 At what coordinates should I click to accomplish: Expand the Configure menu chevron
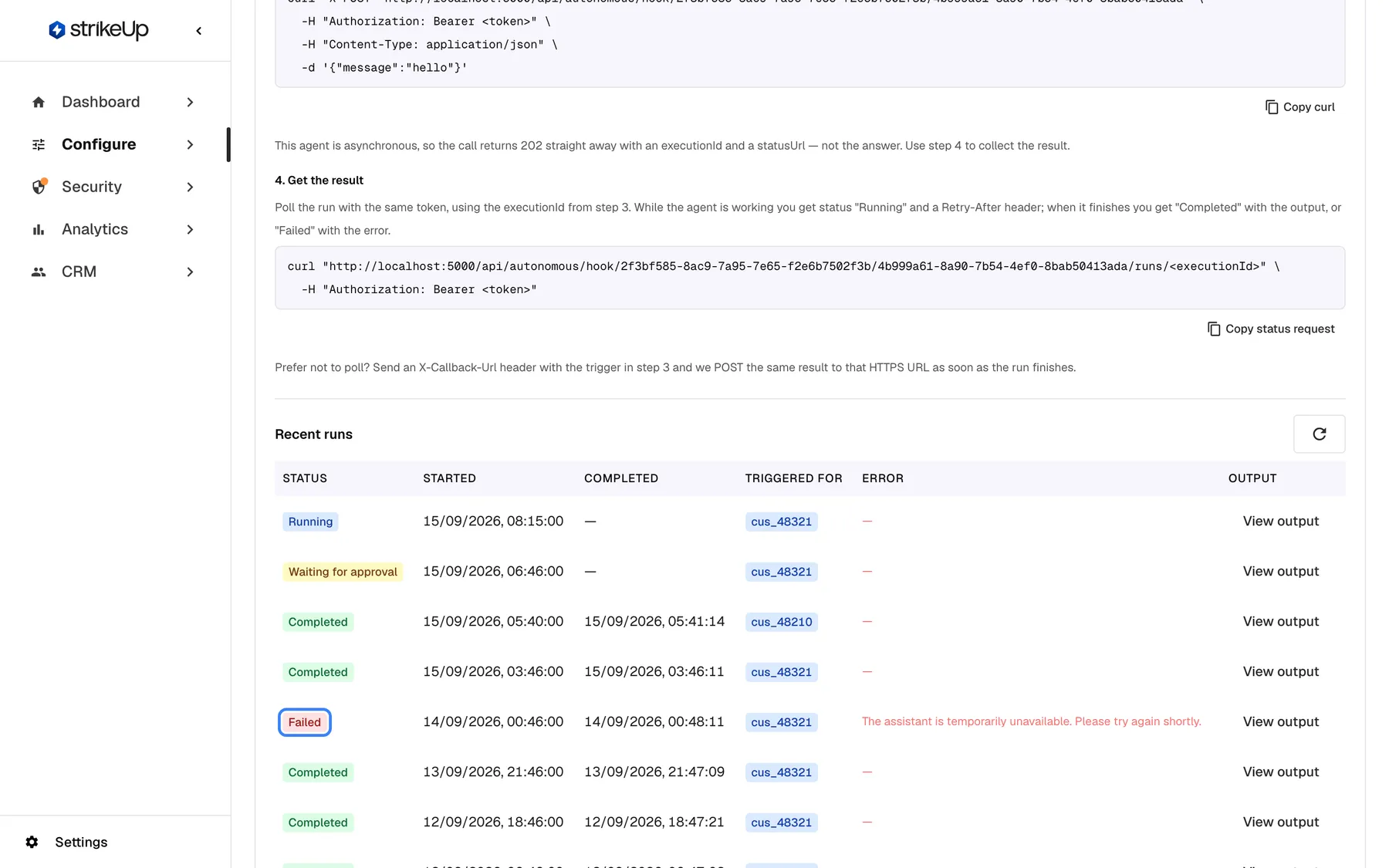[190, 144]
